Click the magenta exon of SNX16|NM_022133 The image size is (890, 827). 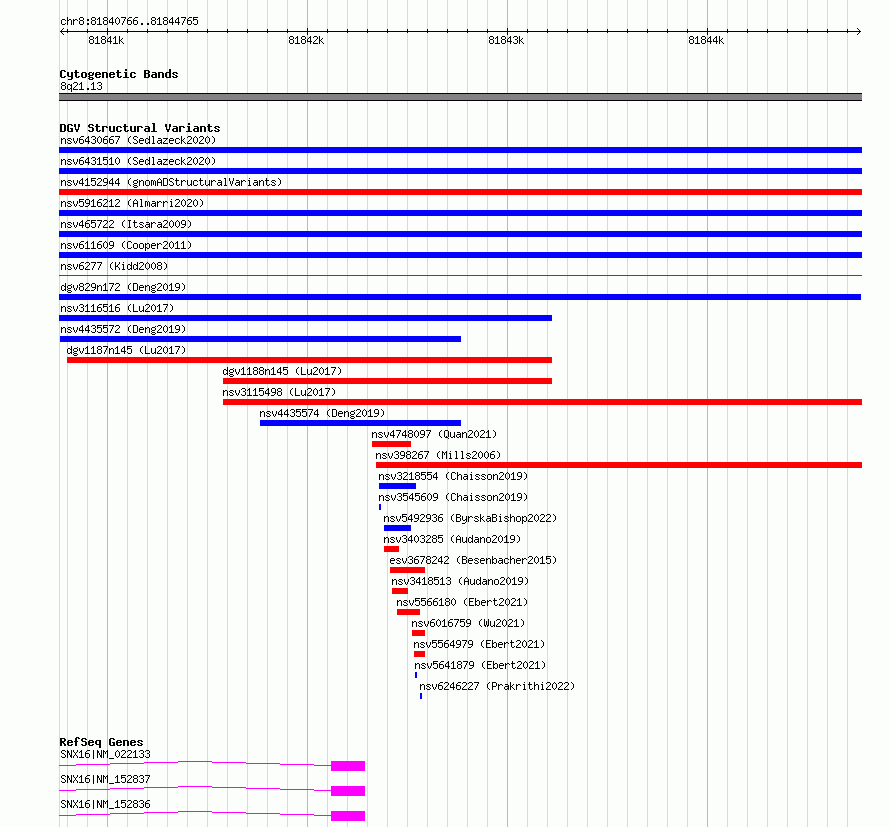(348, 766)
